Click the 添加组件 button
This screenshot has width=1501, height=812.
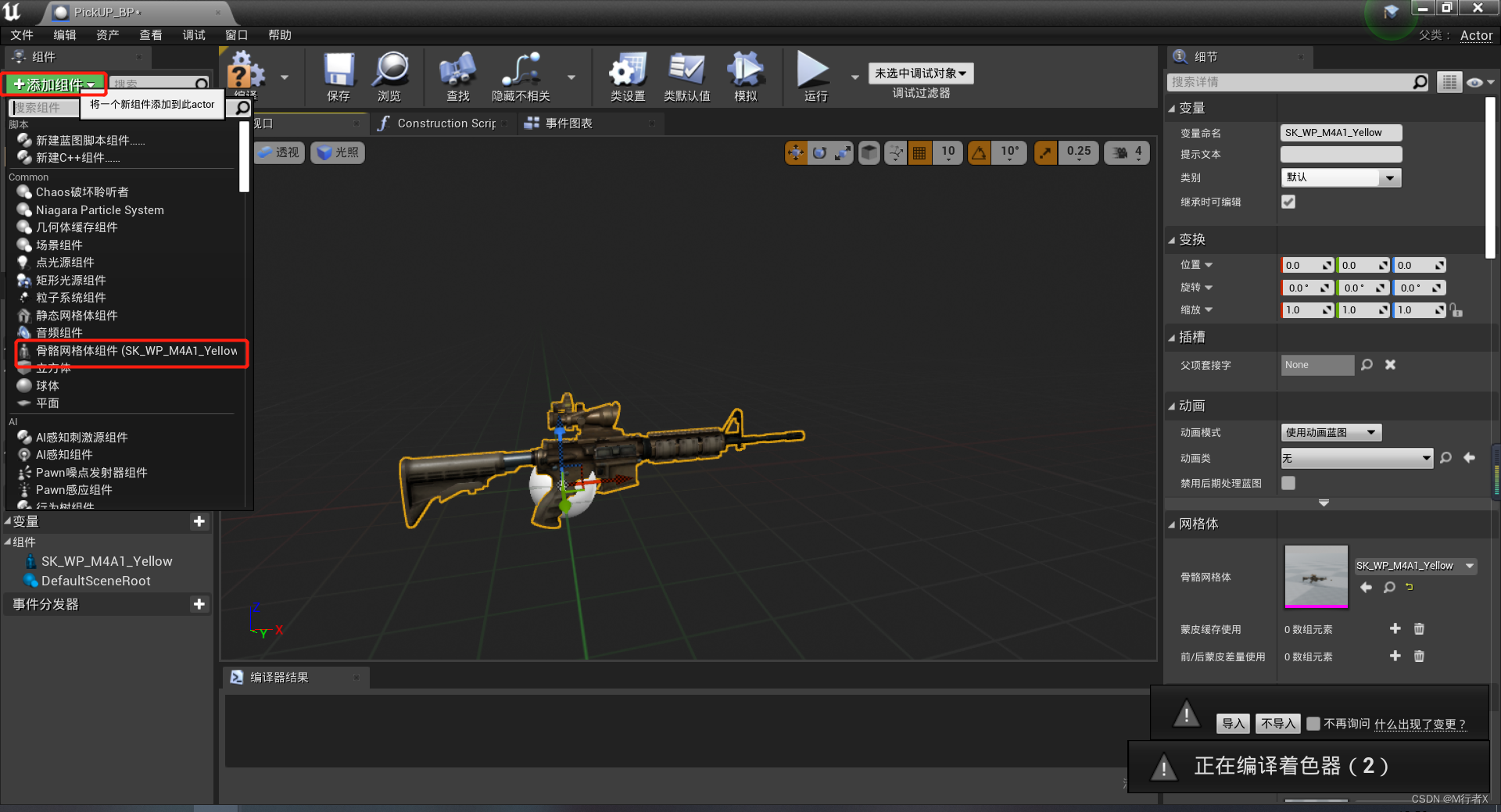click(54, 84)
